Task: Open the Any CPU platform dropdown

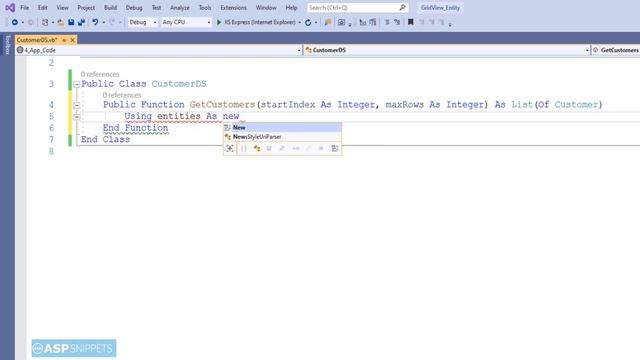Action: [186, 22]
